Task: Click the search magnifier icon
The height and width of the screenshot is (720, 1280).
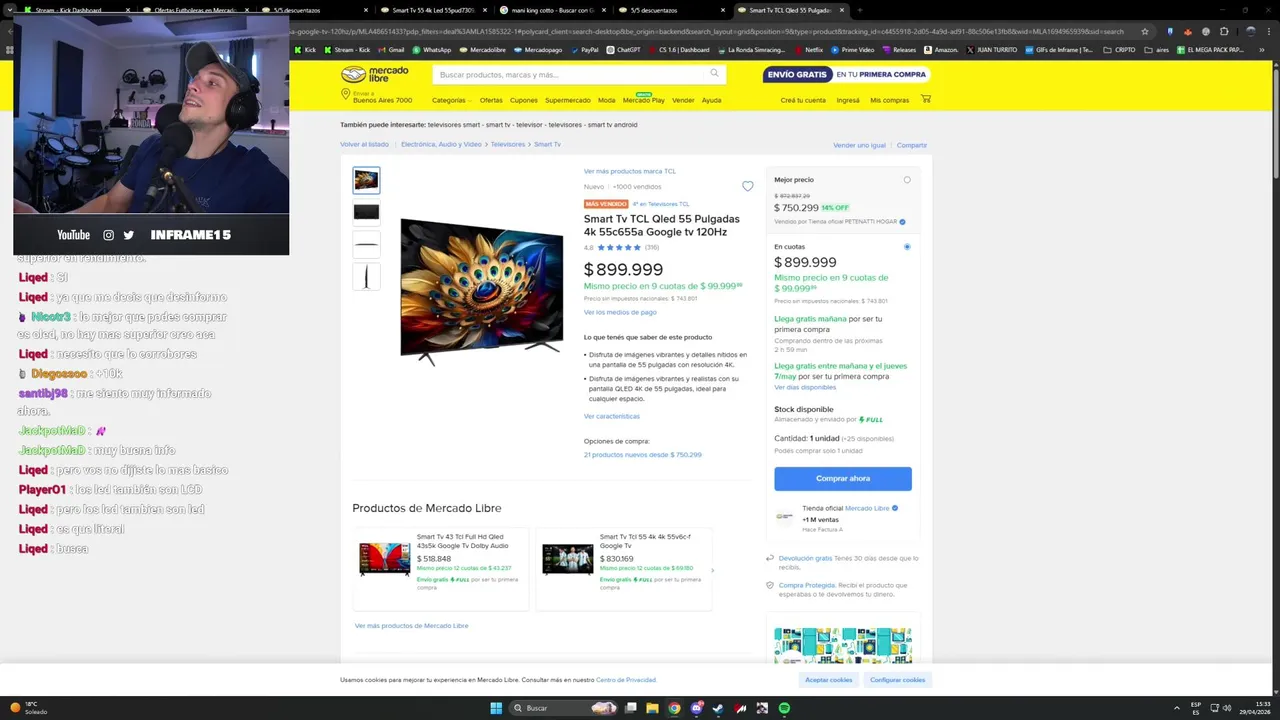Action: (714, 73)
